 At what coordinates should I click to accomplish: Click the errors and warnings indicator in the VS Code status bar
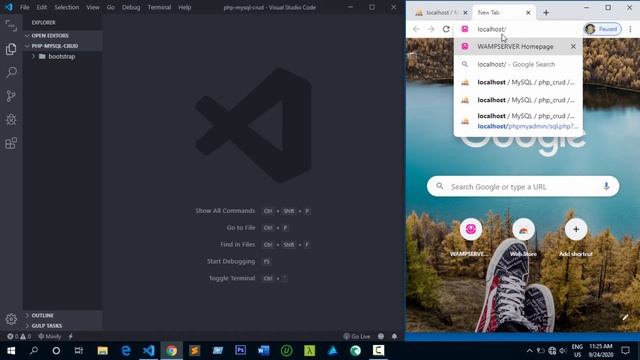click(x=19, y=336)
